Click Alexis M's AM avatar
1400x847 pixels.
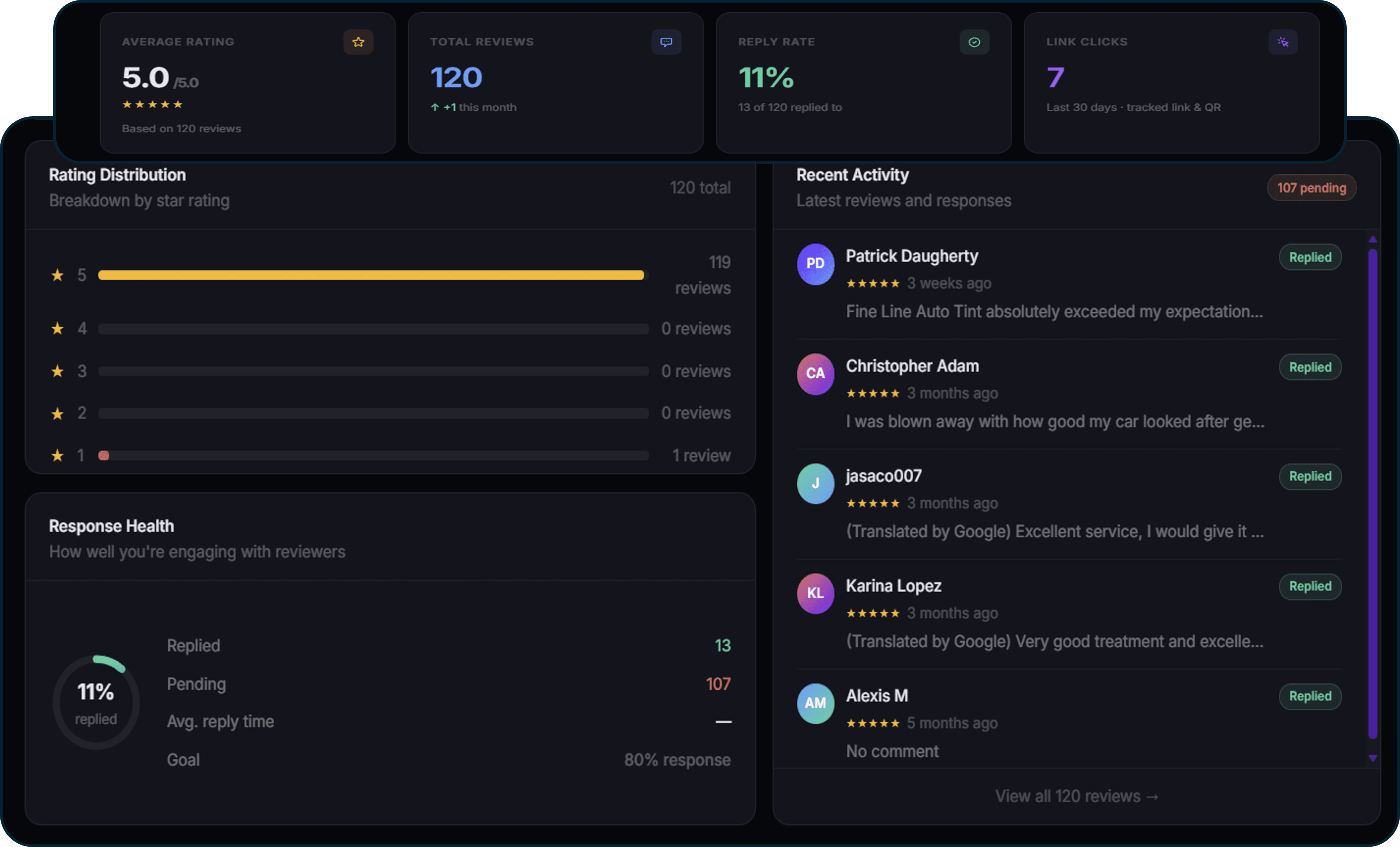click(815, 703)
